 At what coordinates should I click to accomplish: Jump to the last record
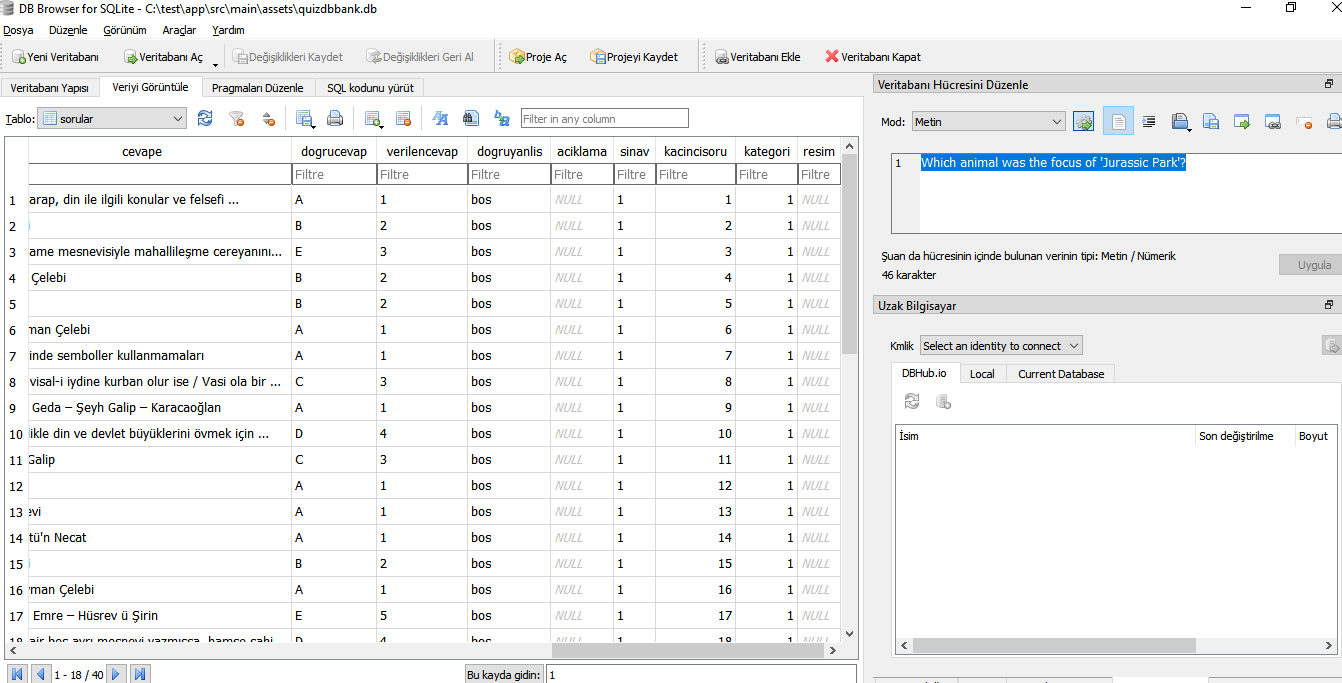coord(140,674)
